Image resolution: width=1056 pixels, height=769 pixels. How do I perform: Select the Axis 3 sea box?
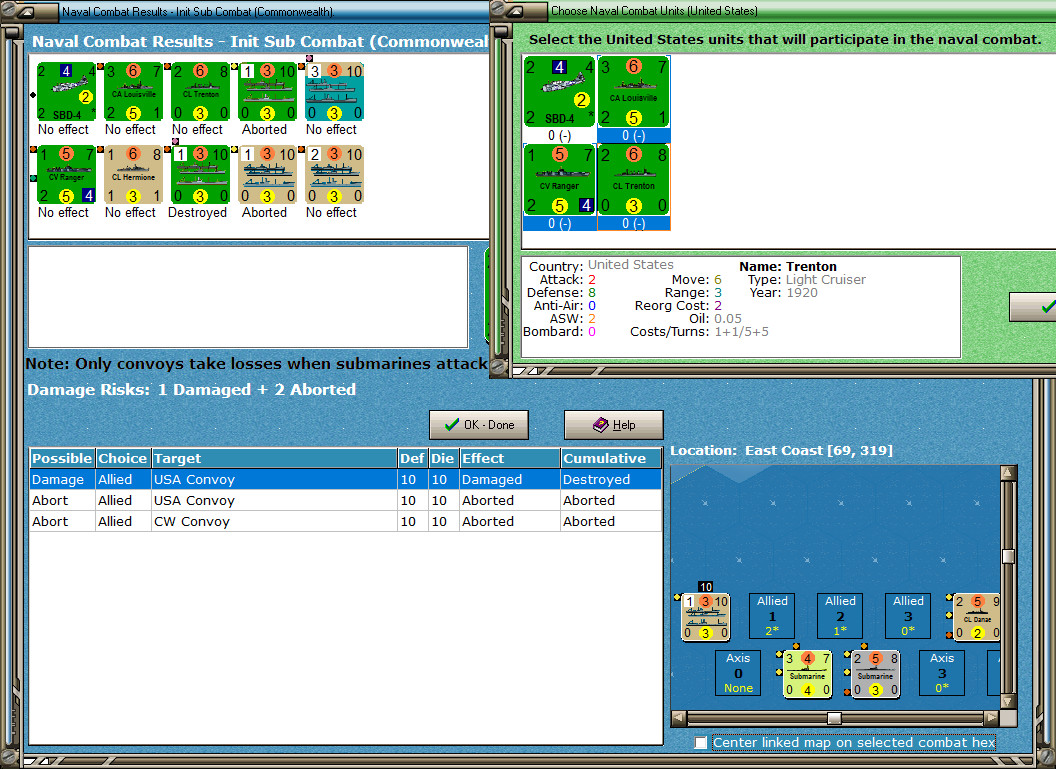point(942,673)
